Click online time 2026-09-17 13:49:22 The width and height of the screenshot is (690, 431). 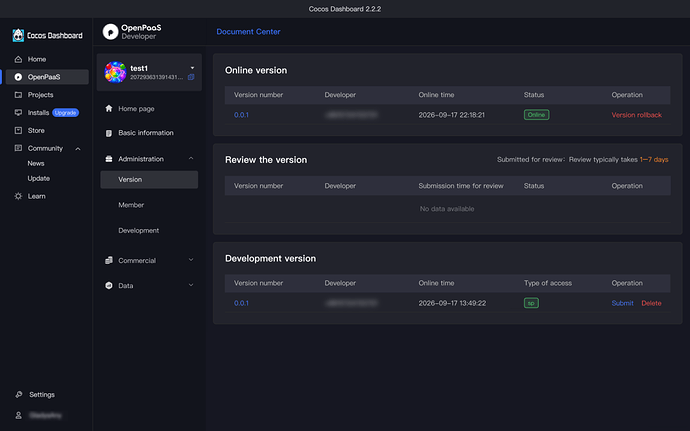pyautogui.click(x=452, y=303)
